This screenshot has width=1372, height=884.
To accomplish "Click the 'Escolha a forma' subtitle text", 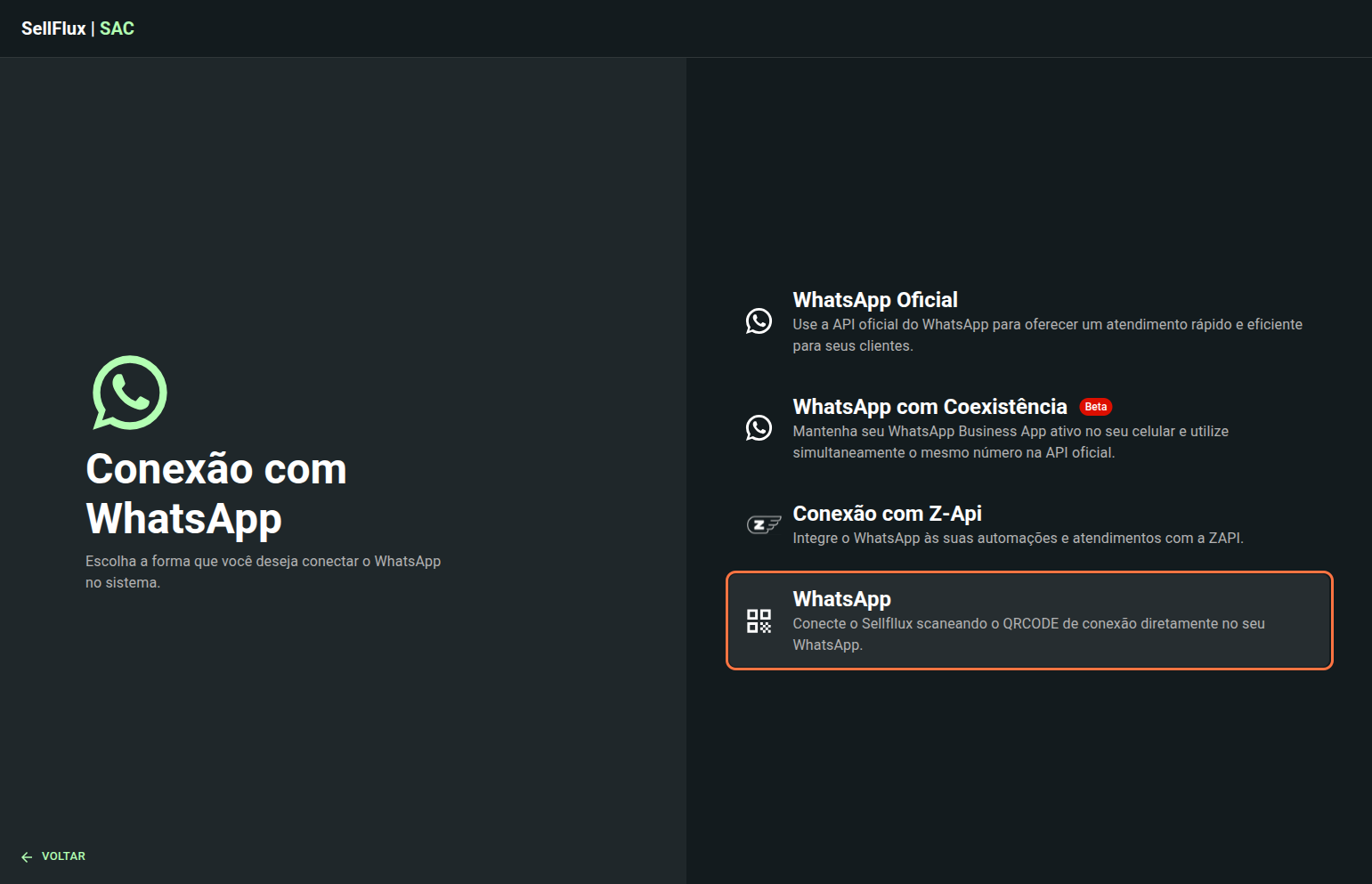I will (x=263, y=572).
